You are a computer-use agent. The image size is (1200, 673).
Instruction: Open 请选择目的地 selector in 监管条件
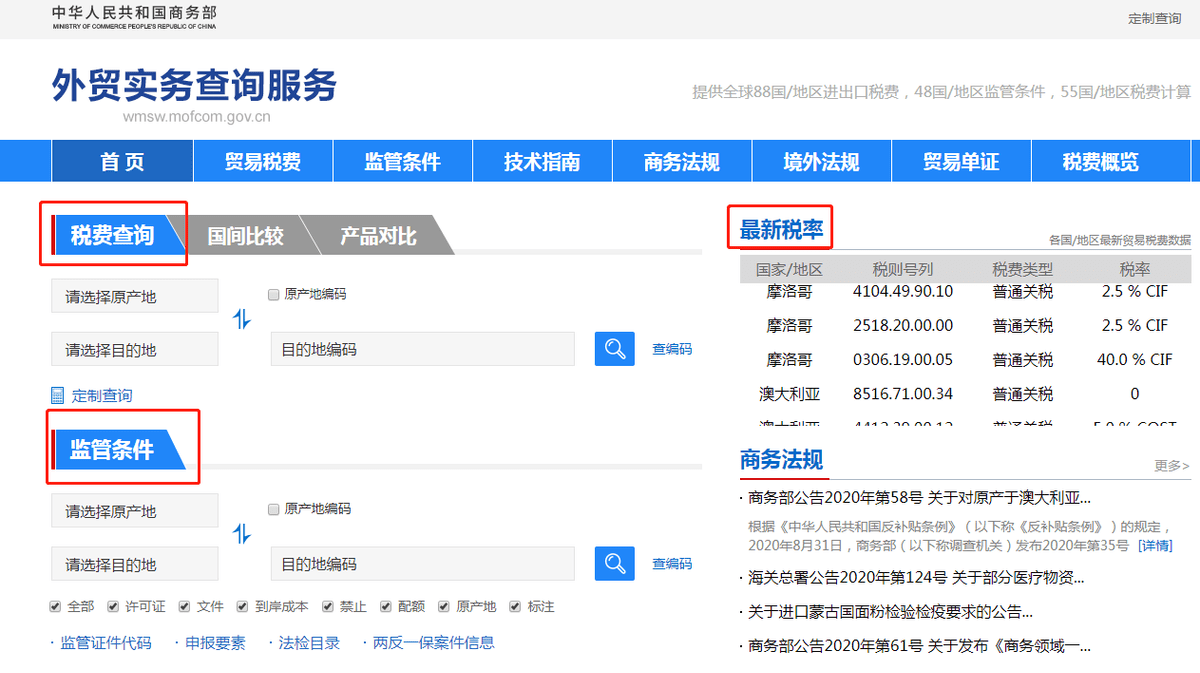tap(134, 563)
